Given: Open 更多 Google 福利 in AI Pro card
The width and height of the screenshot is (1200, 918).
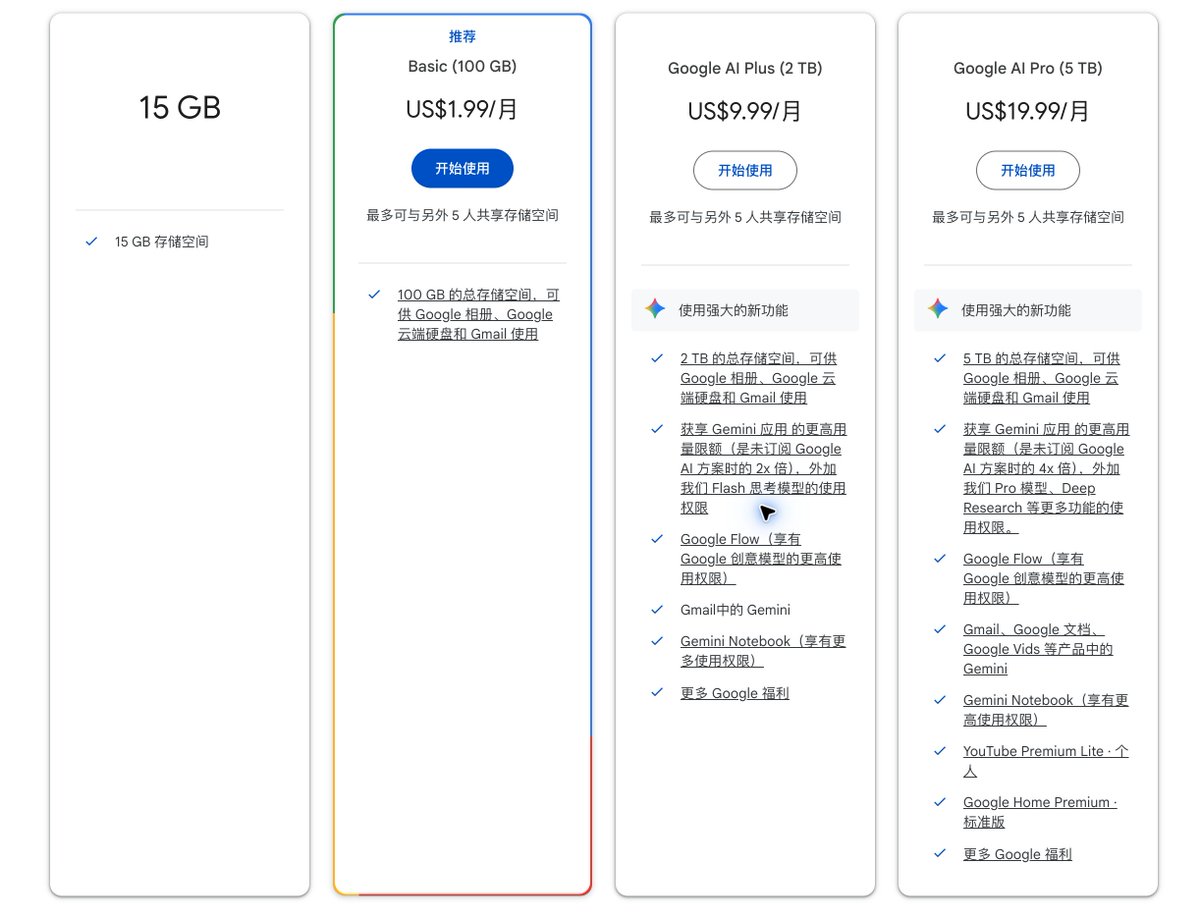Looking at the screenshot, I should tap(1017, 854).
